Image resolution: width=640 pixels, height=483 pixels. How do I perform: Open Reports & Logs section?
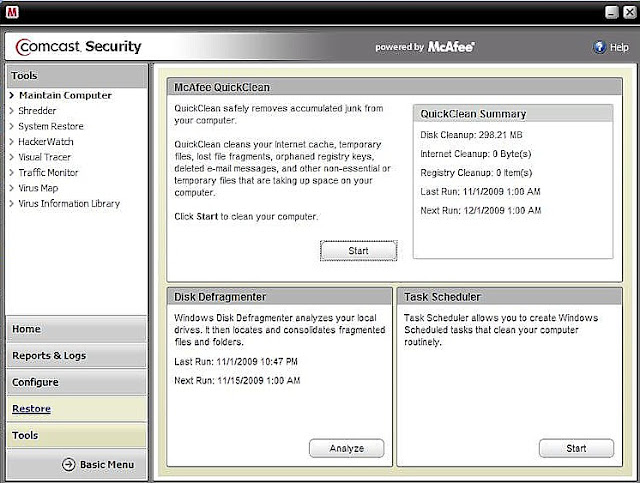[76, 356]
